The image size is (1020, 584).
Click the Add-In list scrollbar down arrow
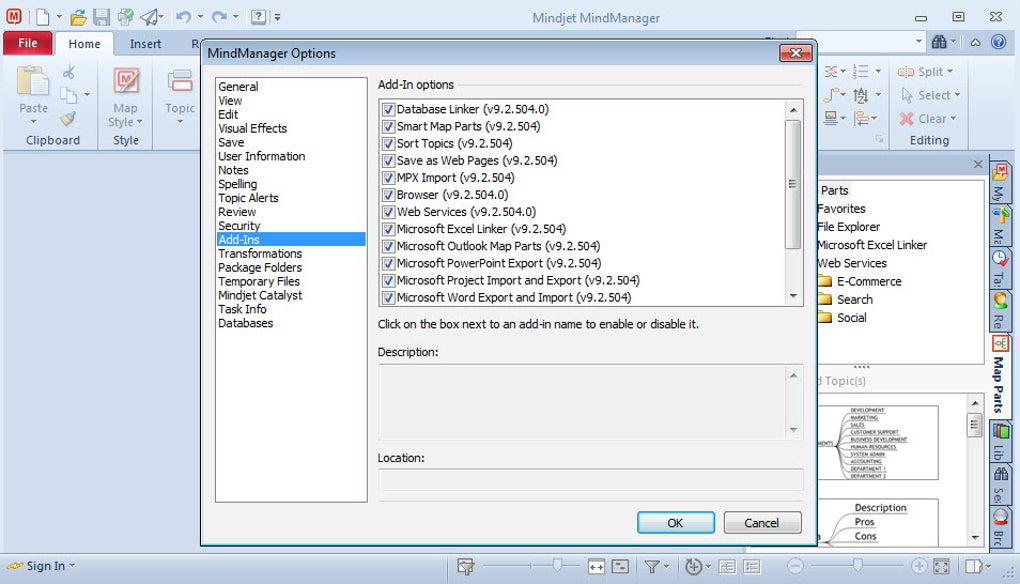pos(794,296)
